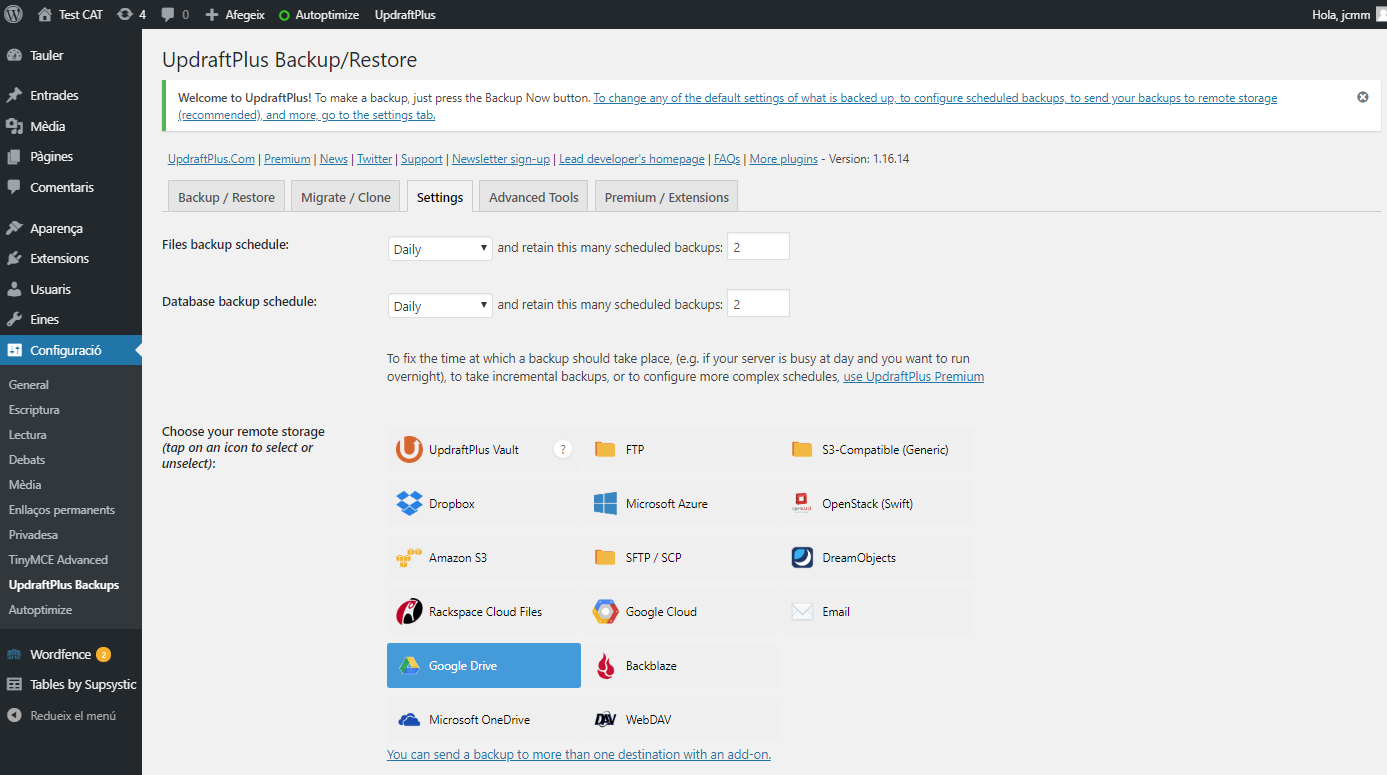
Task: Open Comentaris in the sidebar
Action: [x=71, y=187]
